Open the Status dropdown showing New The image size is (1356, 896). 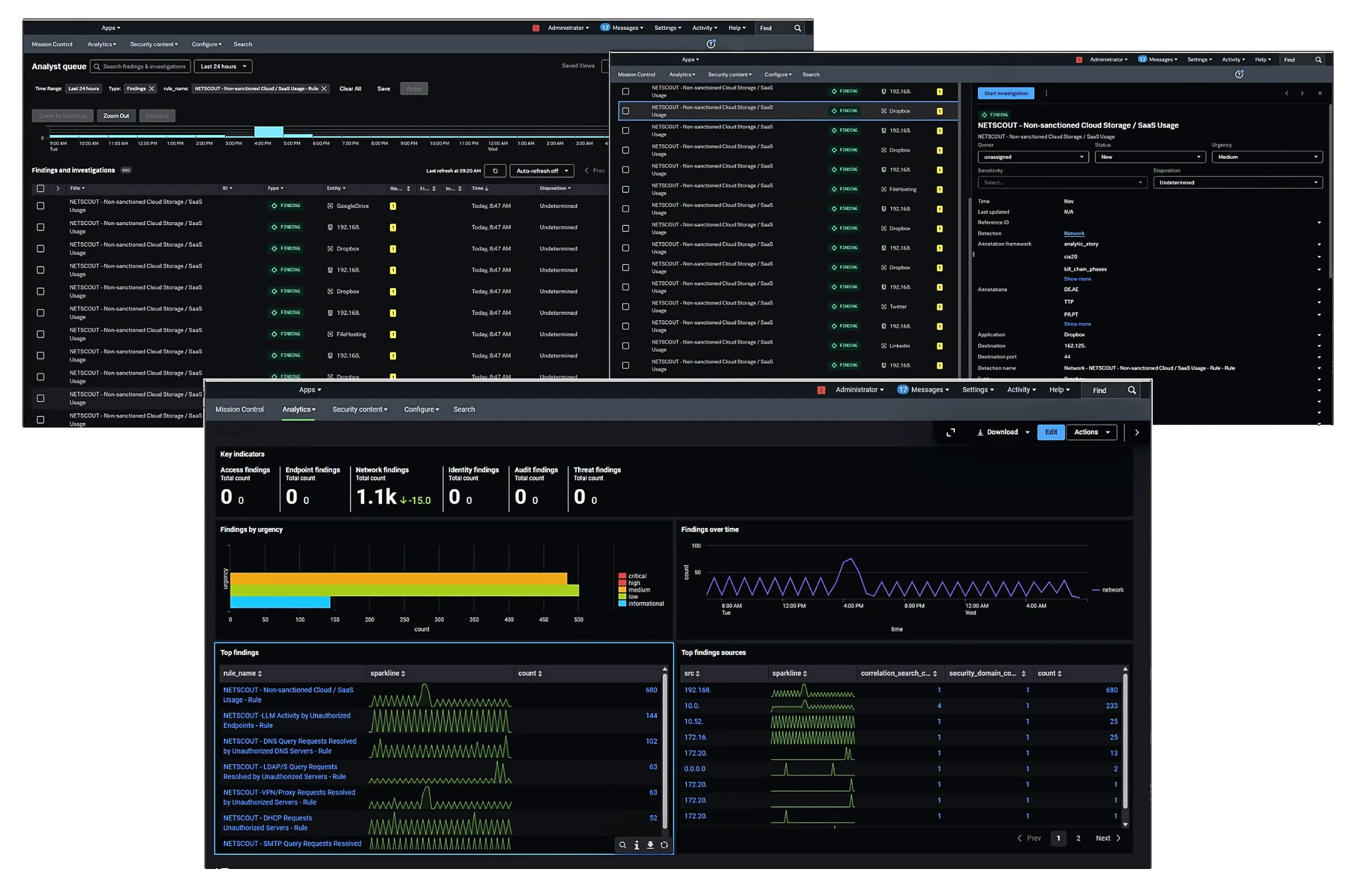[1149, 157]
